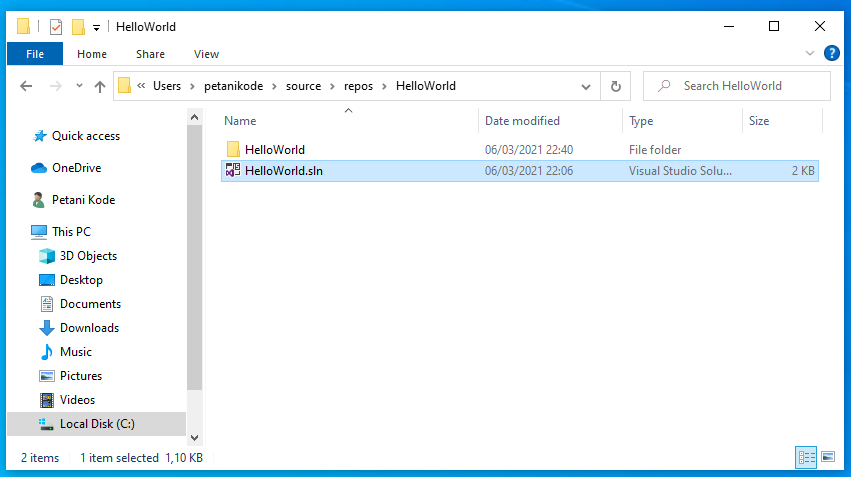The height and width of the screenshot is (477, 851).
Task: Click the search magnifier icon
Action: [x=664, y=86]
